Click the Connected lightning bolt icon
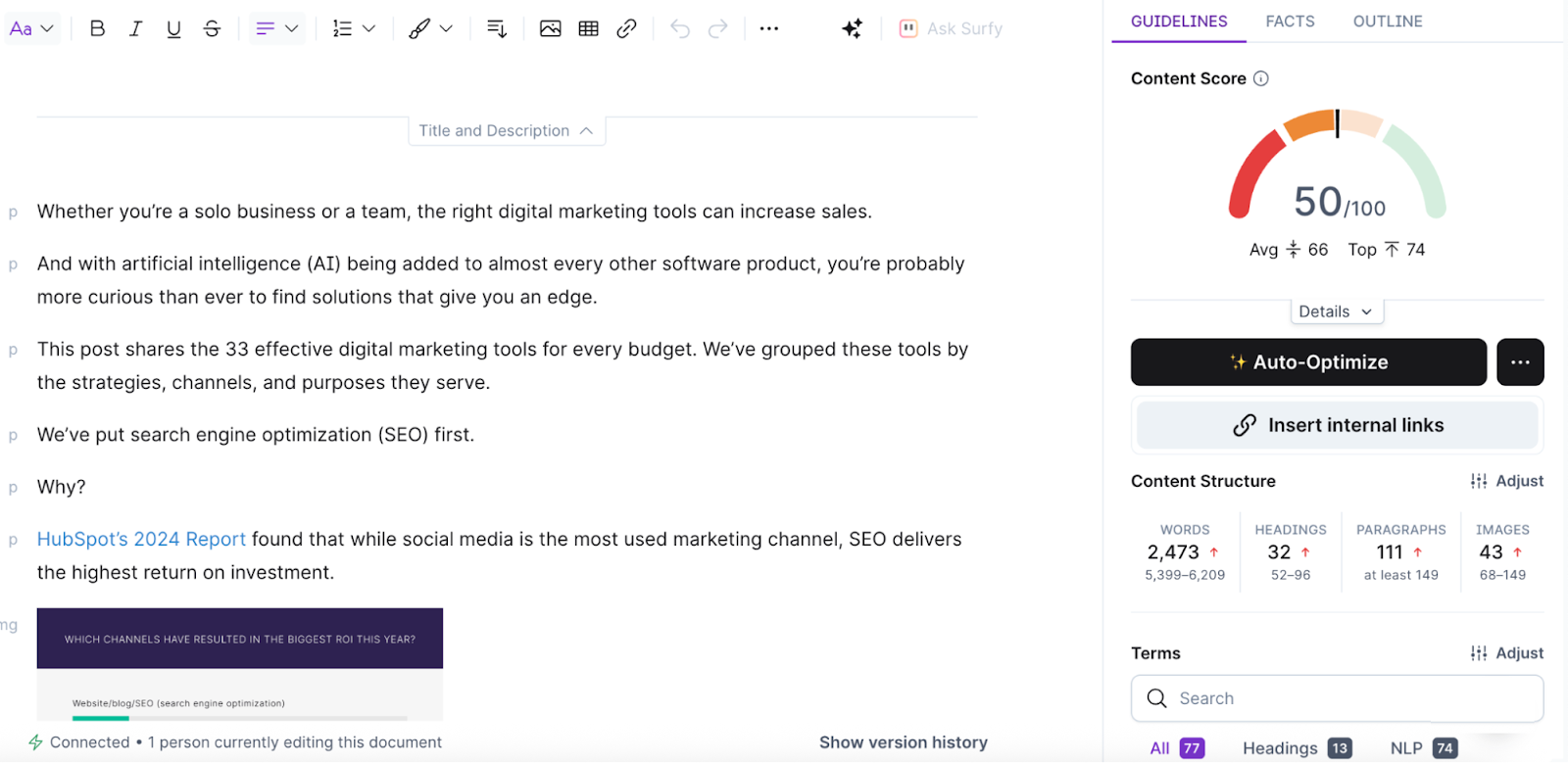Image resolution: width=1568 pixels, height=763 pixels. pyautogui.click(x=35, y=742)
